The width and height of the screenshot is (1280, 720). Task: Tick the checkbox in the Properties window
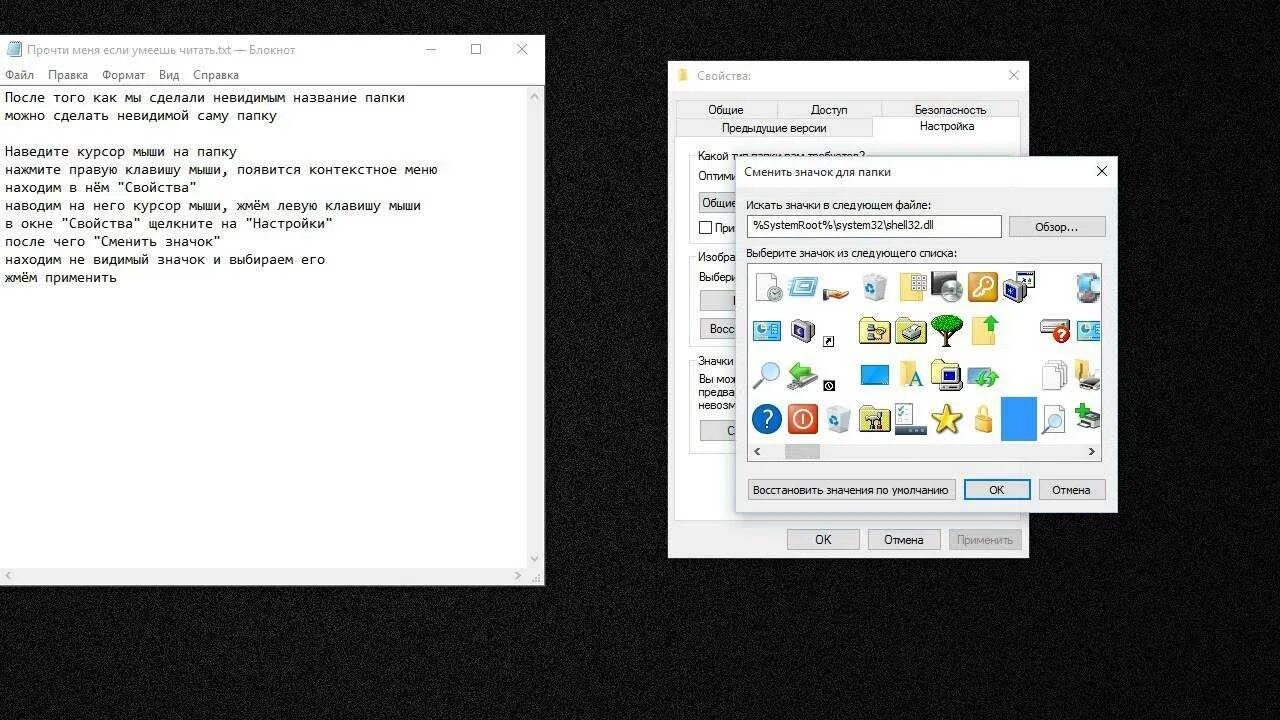pos(705,227)
